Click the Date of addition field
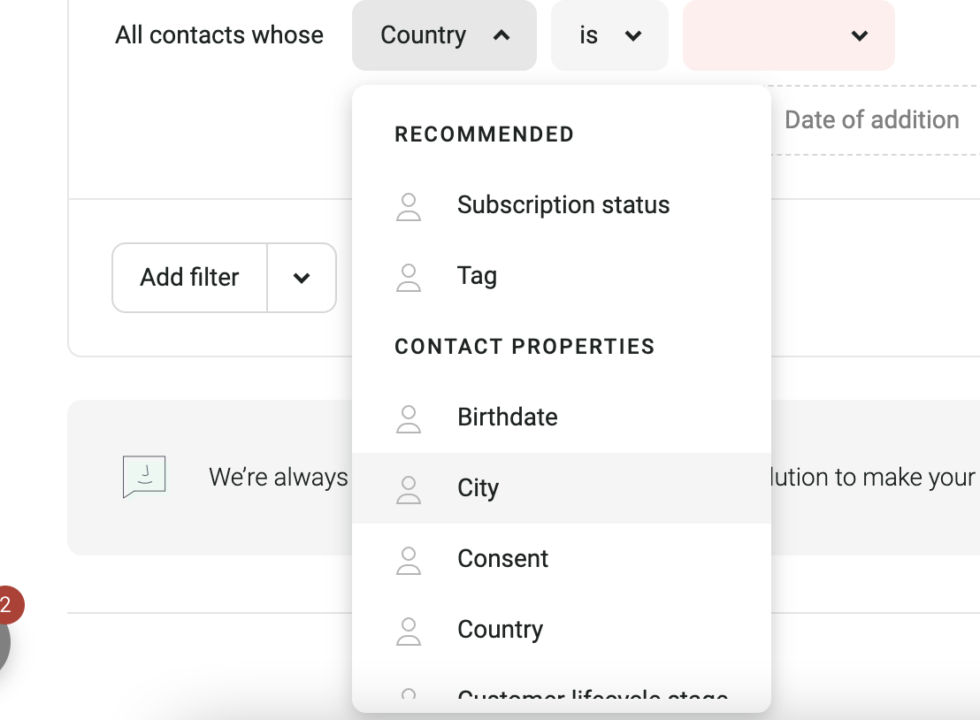980x720 pixels. [x=871, y=120]
